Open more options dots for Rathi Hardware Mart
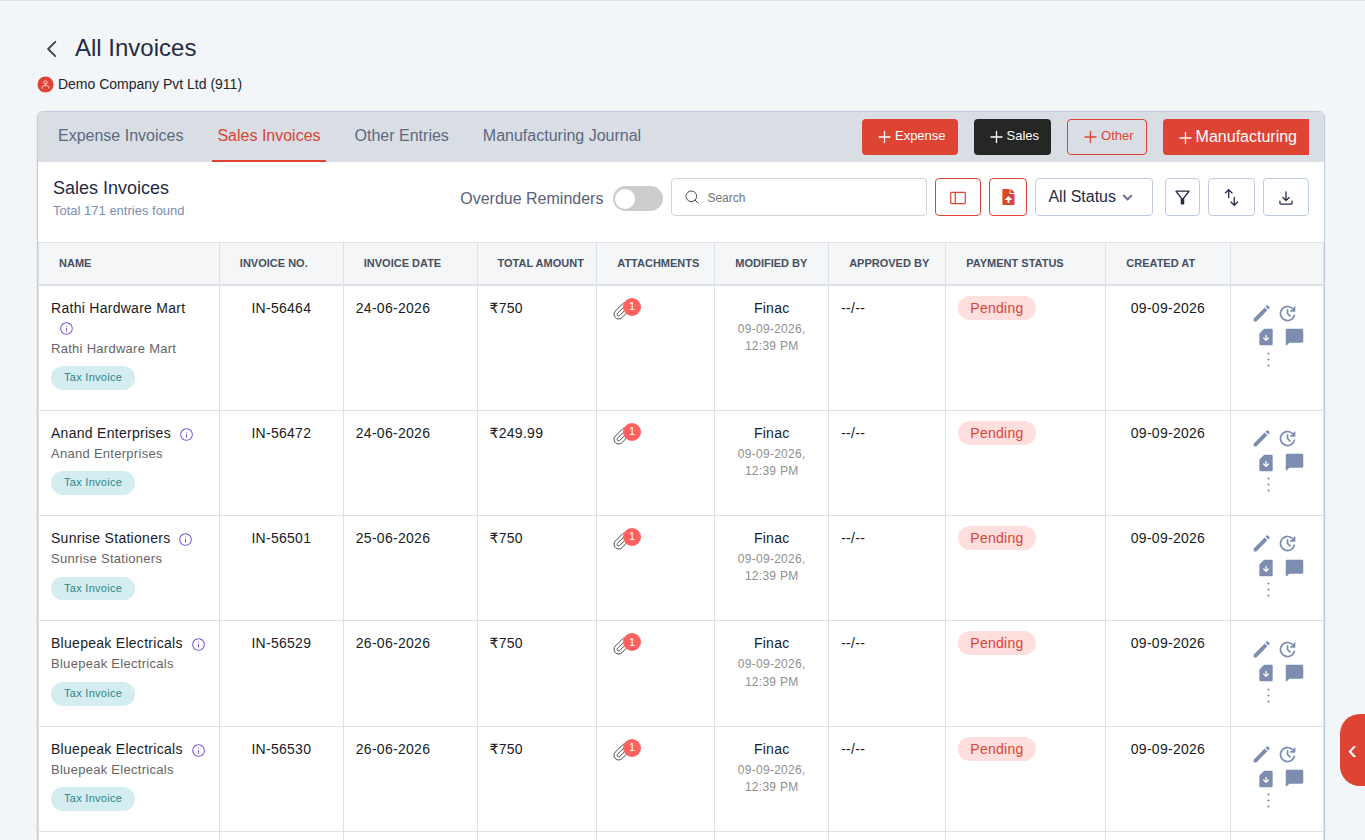This screenshot has width=1365, height=840. tap(1268, 359)
